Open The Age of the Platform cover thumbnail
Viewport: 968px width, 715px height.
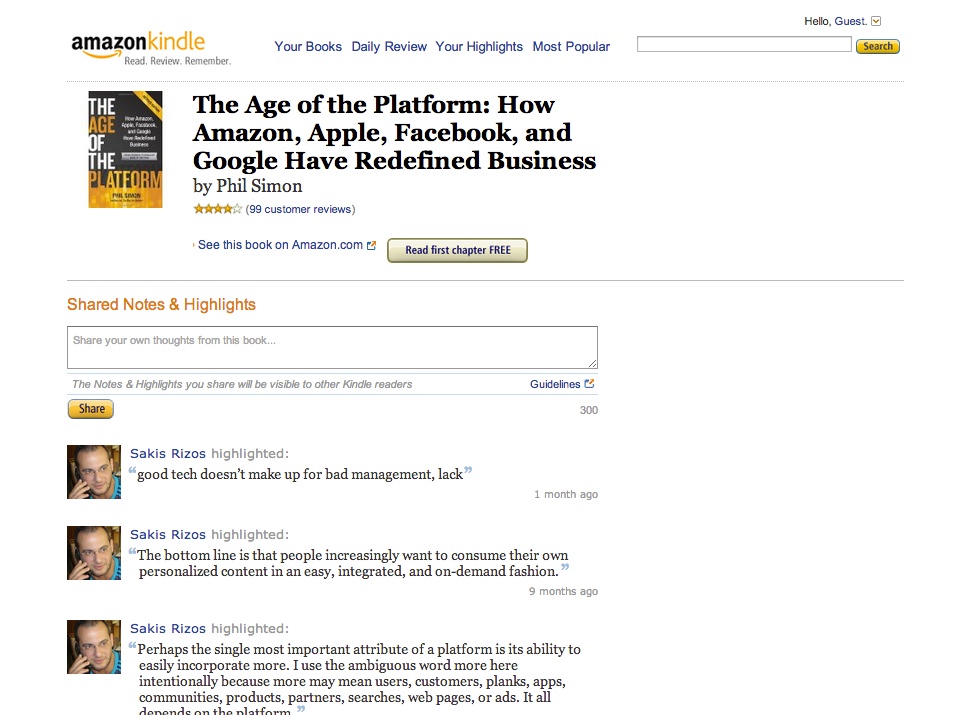click(x=125, y=149)
